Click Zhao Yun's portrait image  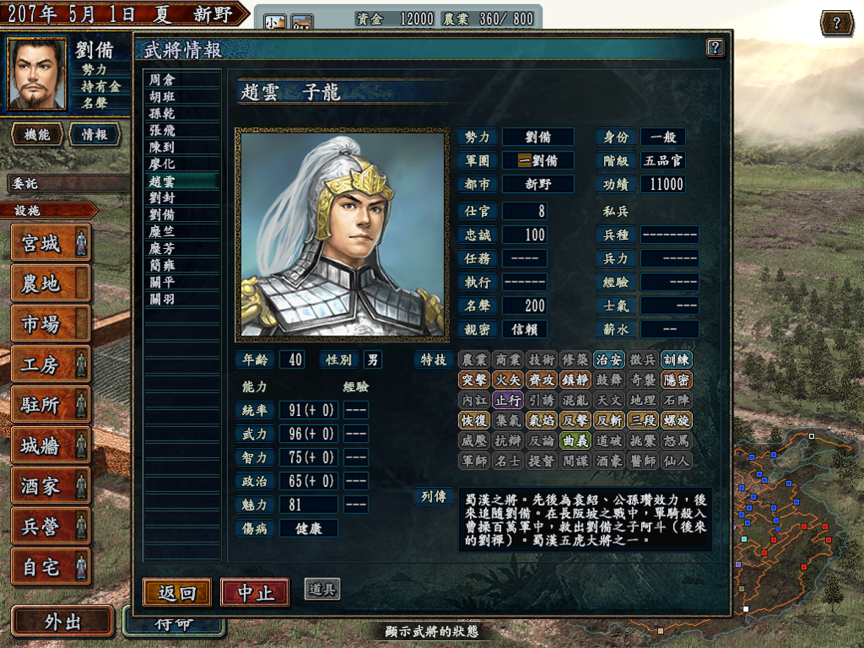point(342,234)
